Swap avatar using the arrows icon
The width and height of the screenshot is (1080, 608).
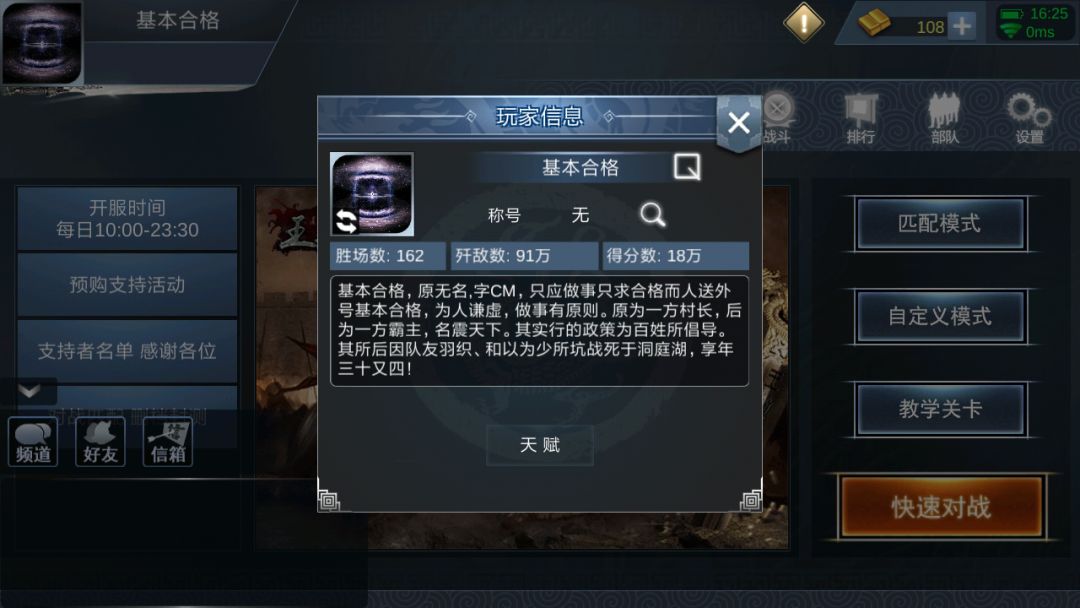pyautogui.click(x=346, y=222)
